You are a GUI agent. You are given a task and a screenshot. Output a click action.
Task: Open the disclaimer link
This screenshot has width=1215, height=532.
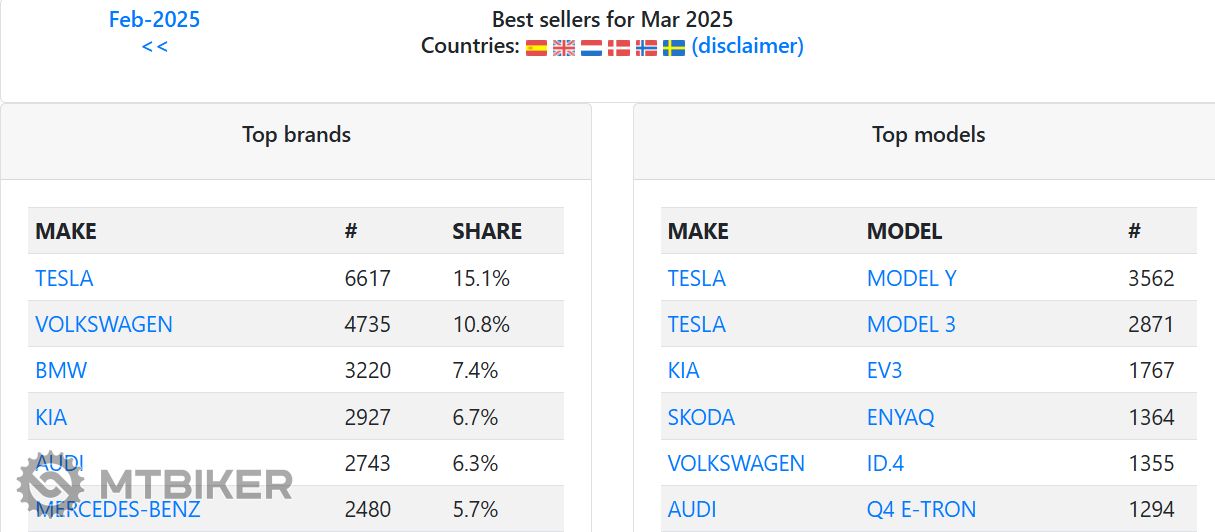(x=747, y=46)
